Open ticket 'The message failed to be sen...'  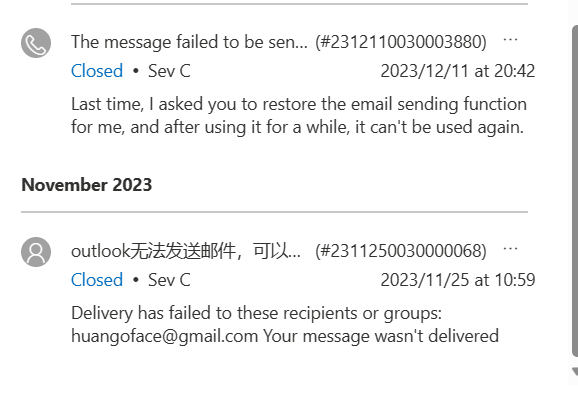coord(189,42)
